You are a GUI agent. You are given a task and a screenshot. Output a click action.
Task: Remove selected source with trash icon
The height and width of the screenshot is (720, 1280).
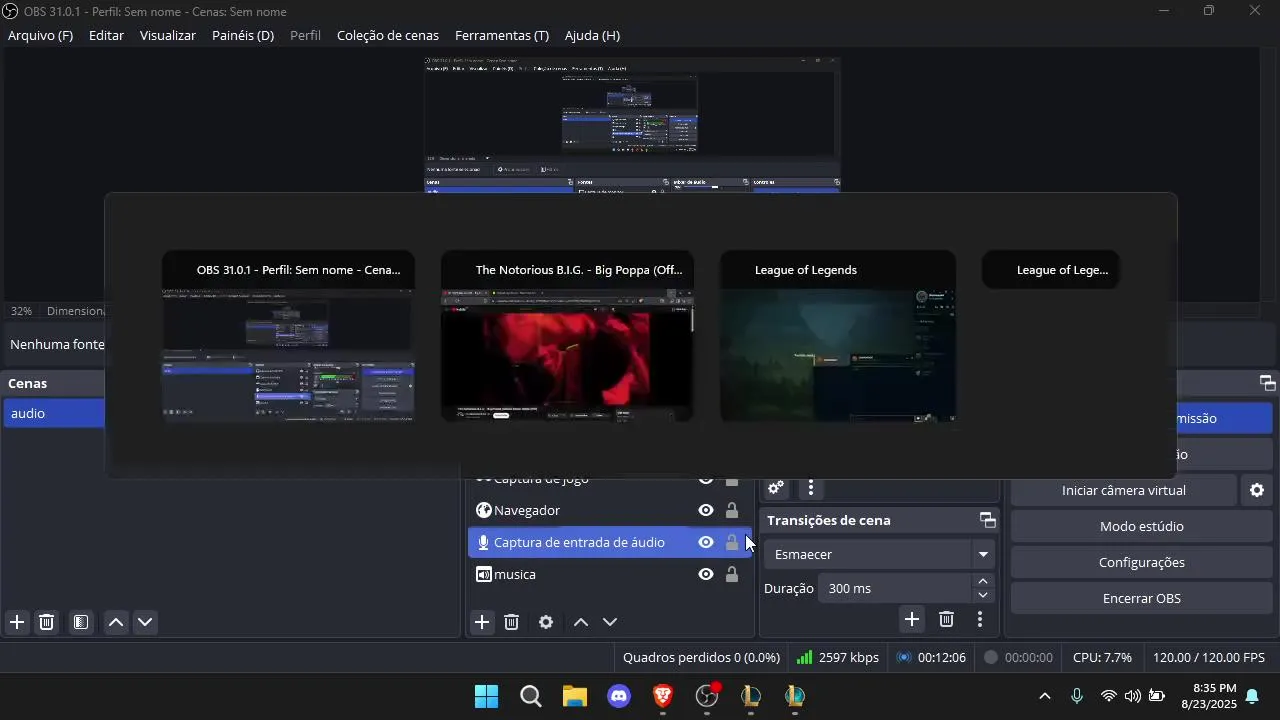pyautogui.click(x=511, y=622)
